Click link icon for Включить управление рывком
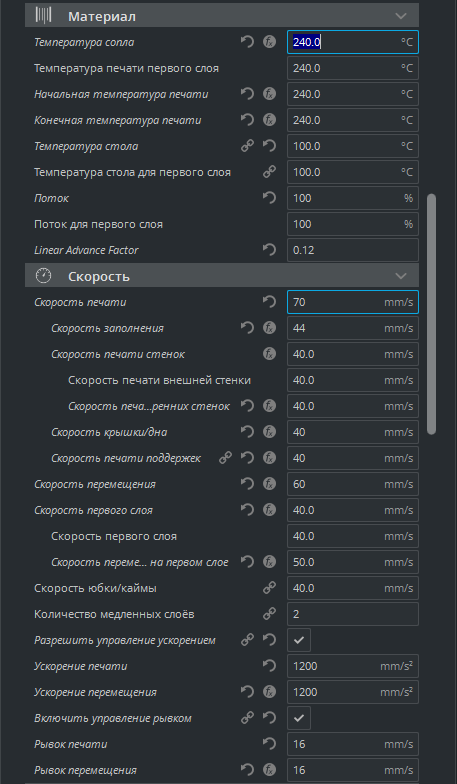Screen dimensions: 457x784 [x=248, y=718]
